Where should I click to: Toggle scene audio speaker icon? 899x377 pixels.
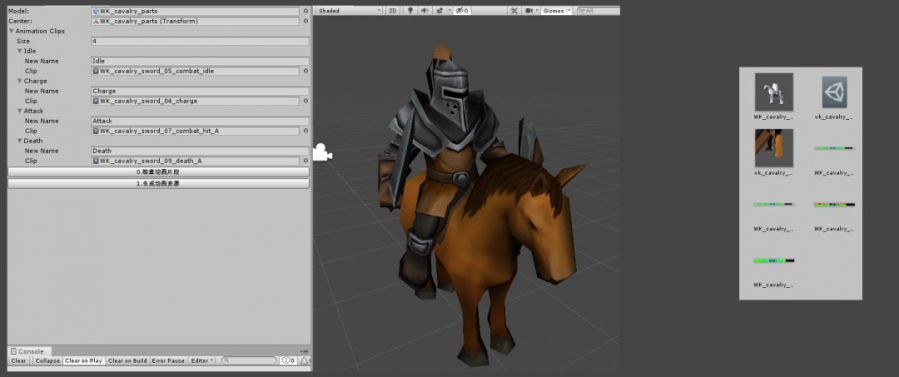[424, 10]
